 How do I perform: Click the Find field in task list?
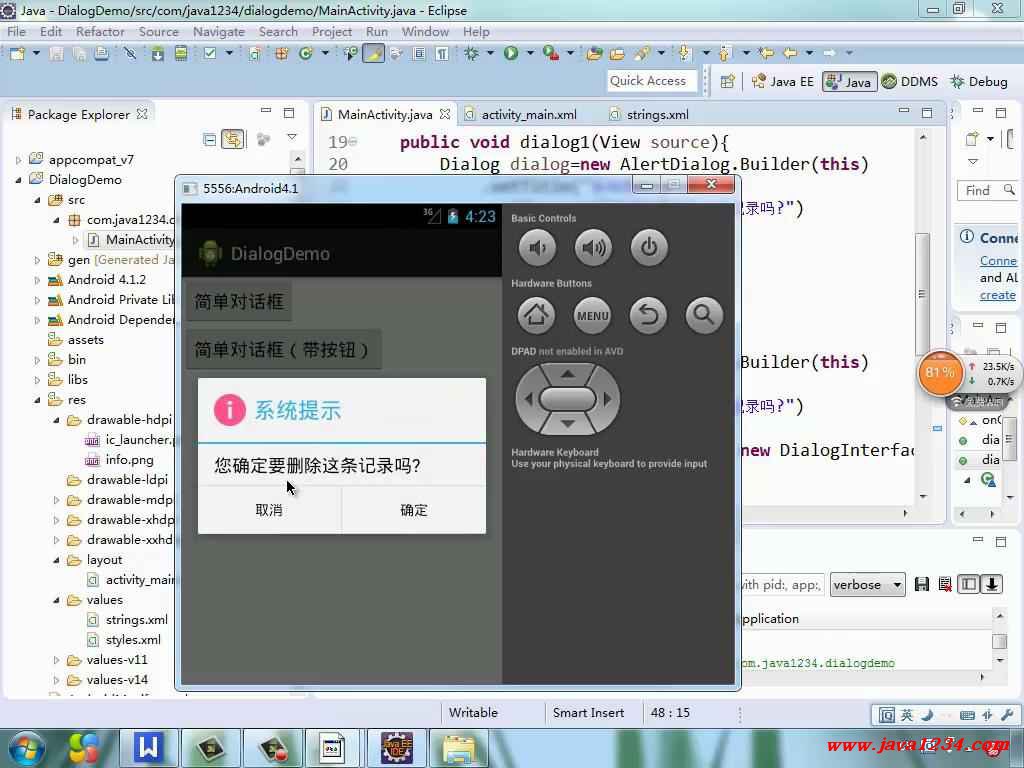click(986, 191)
